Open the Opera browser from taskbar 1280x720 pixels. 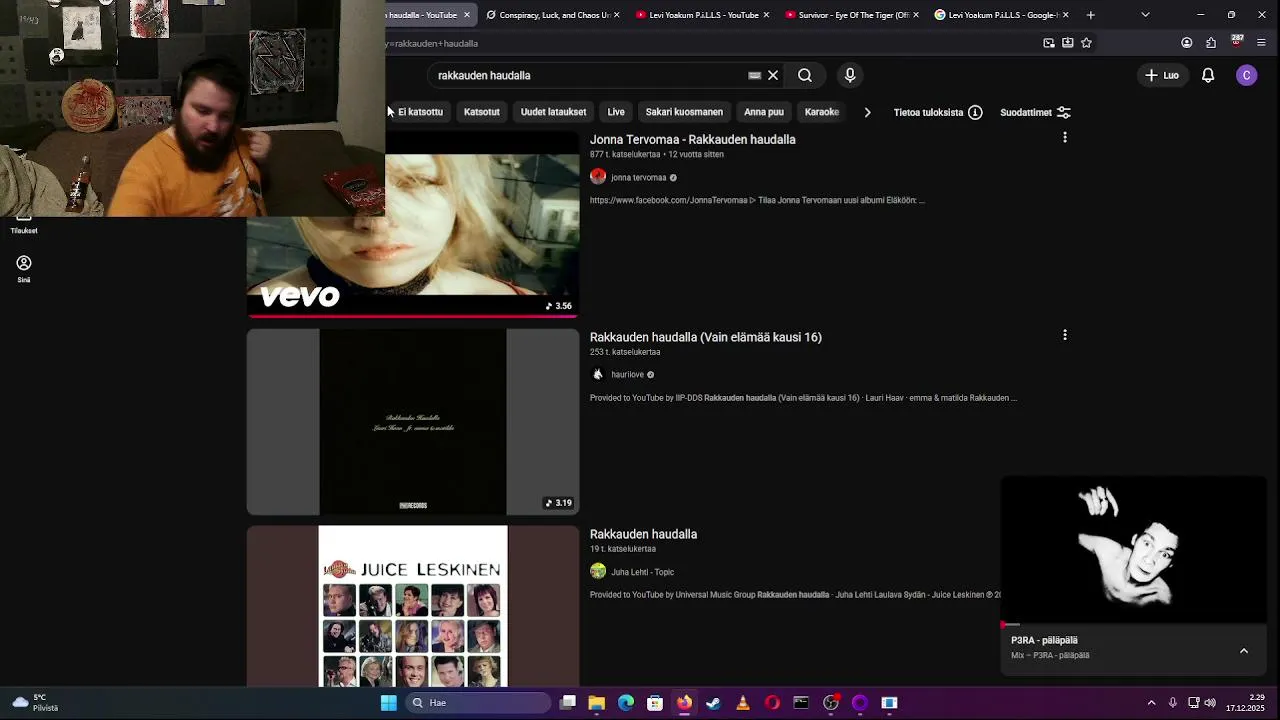(772, 703)
